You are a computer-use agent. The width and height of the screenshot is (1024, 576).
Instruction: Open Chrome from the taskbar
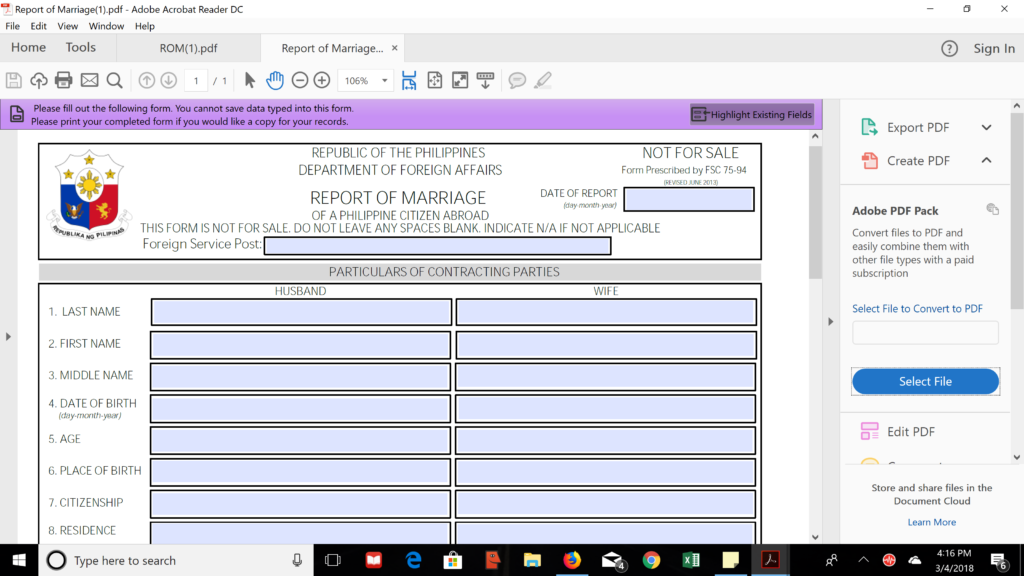click(x=651, y=560)
